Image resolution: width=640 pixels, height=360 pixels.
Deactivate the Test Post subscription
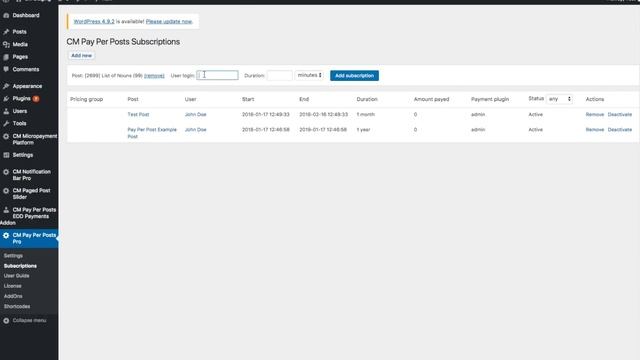[620, 115]
